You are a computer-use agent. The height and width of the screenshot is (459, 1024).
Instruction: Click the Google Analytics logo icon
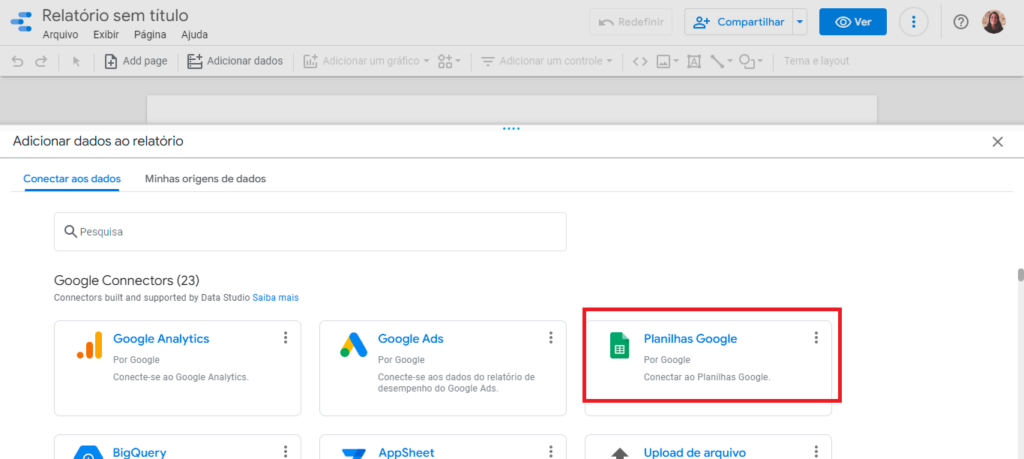[89, 345]
